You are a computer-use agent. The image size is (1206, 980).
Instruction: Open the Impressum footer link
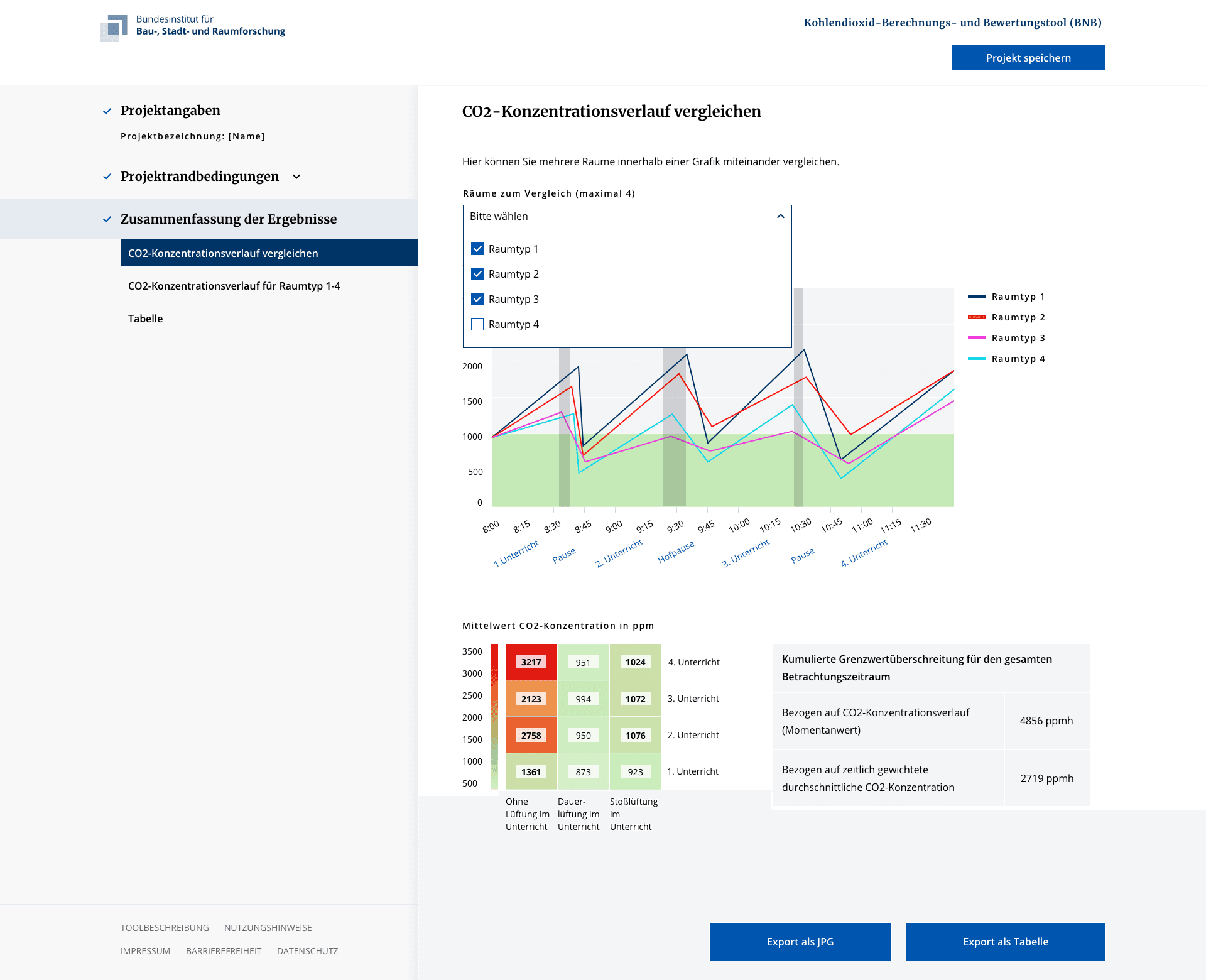click(145, 951)
